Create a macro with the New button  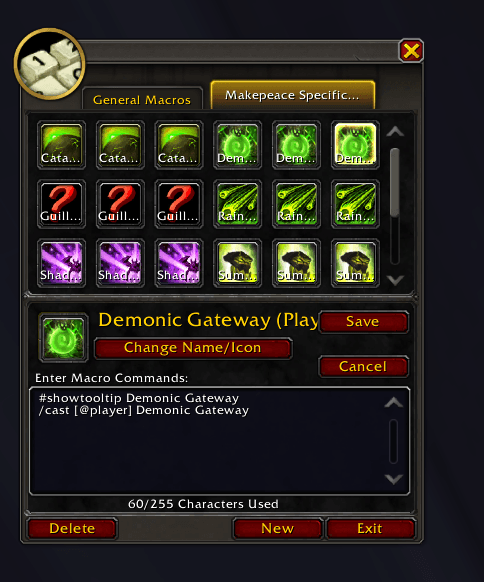[278, 528]
